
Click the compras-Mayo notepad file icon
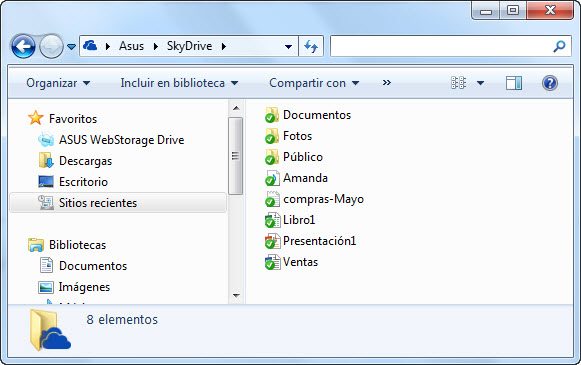coord(272,199)
